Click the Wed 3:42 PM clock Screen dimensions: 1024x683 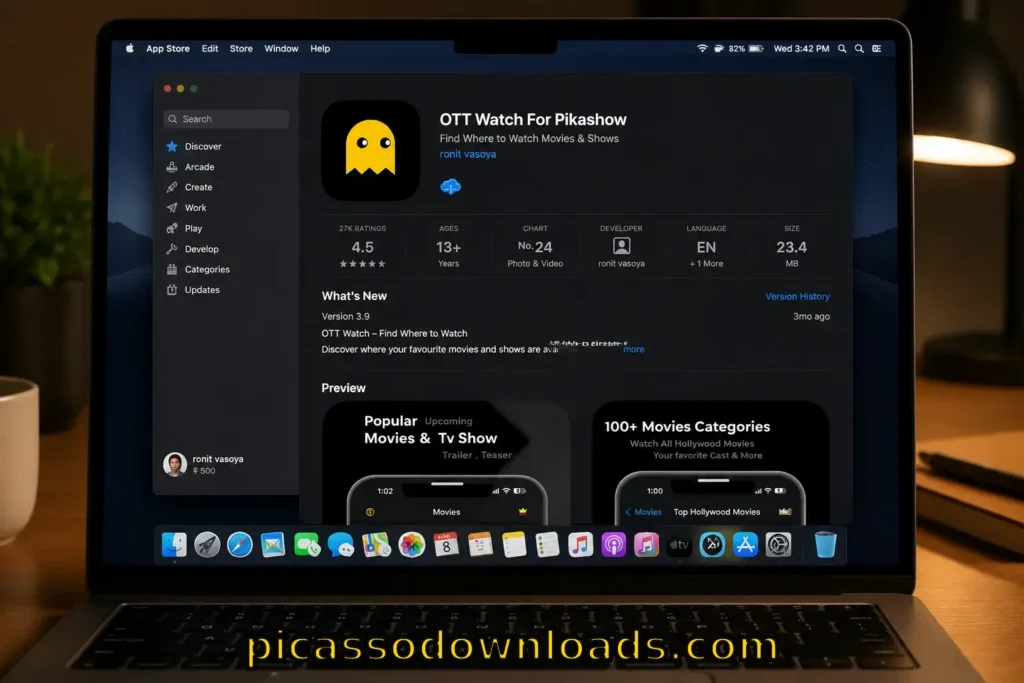(801, 48)
